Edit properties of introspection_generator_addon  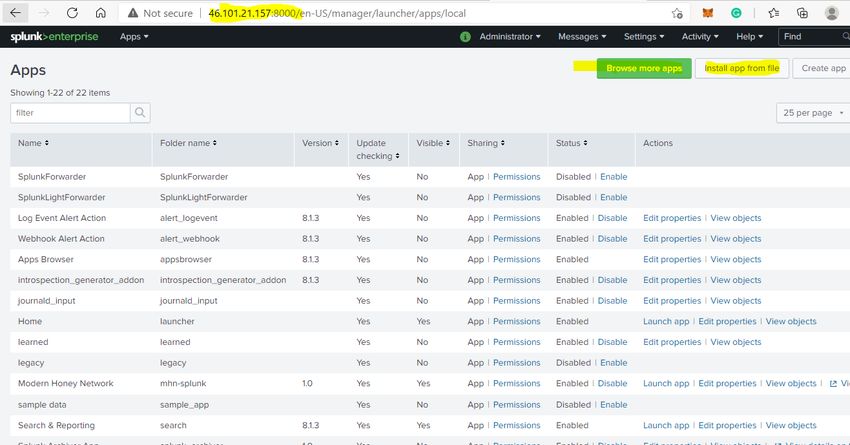click(x=672, y=280)
